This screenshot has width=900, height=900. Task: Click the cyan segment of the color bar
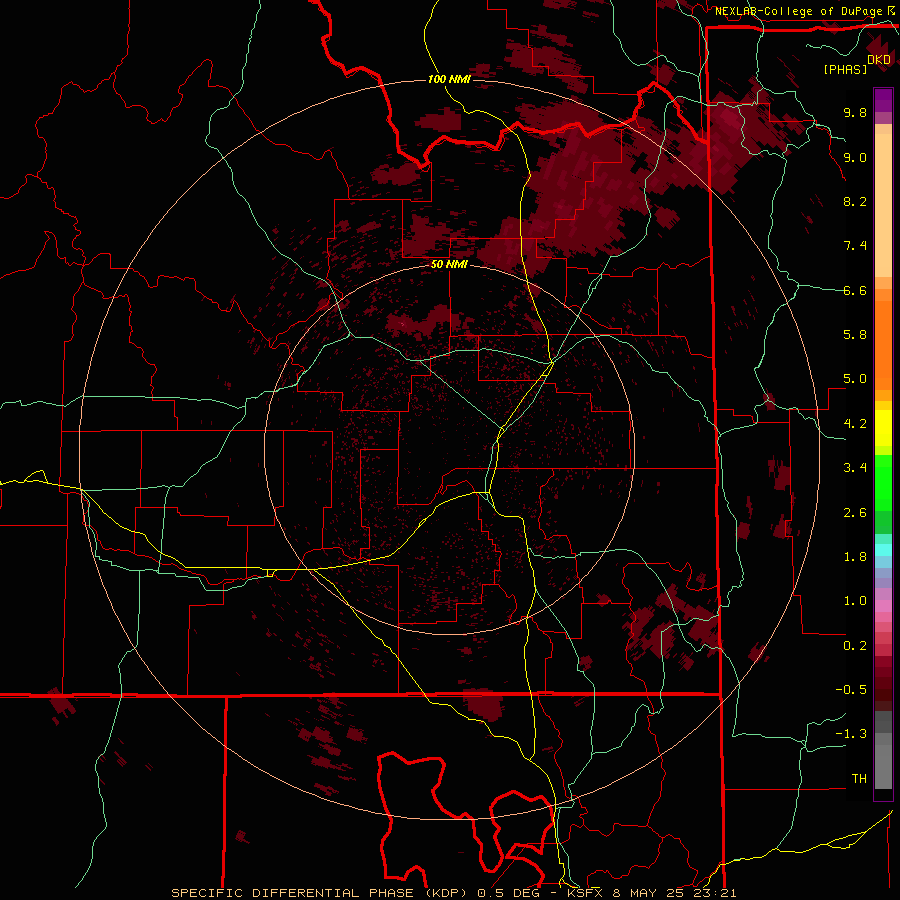coord(883,550)
